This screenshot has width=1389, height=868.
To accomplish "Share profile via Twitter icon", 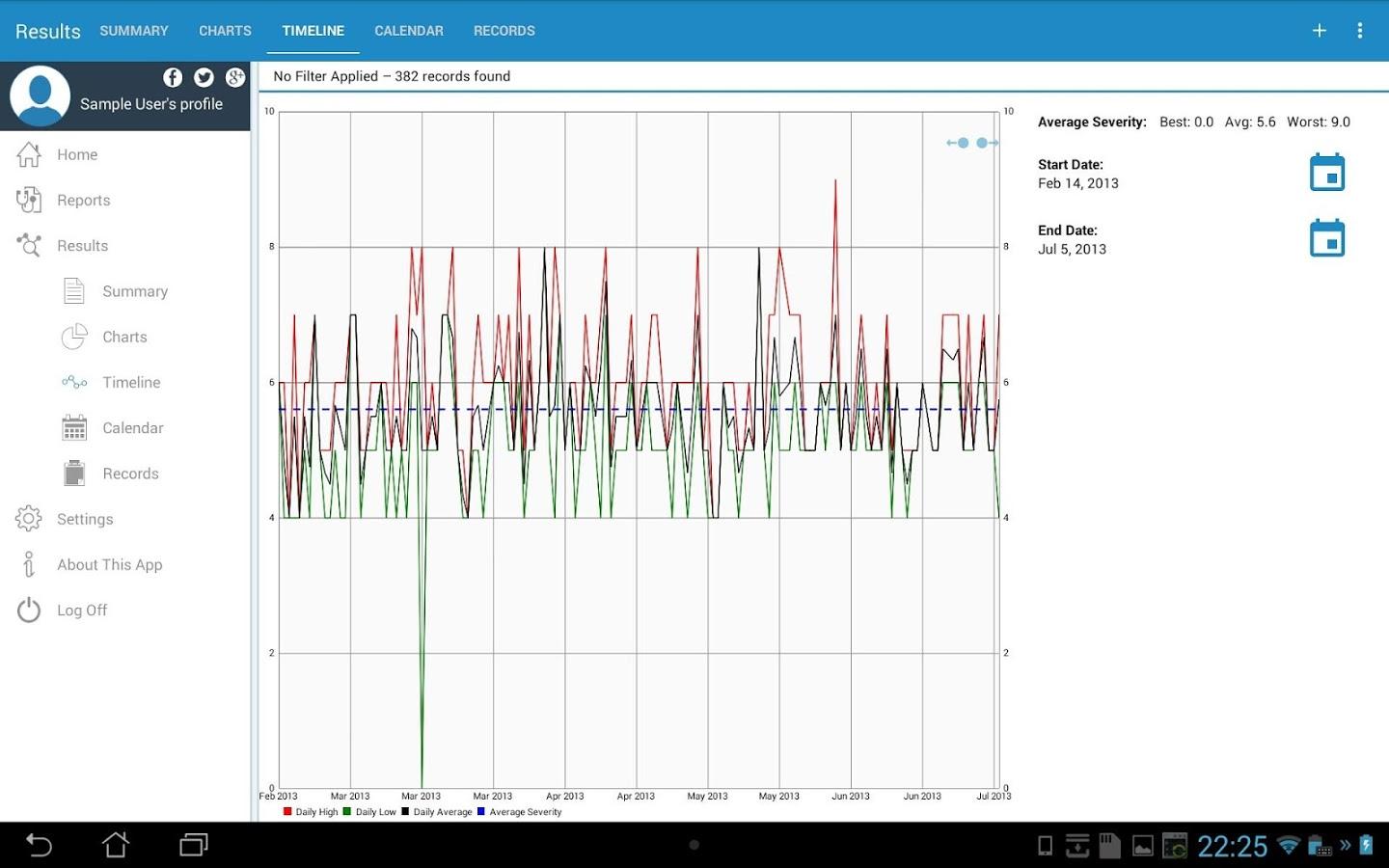I will click(x=204, y=77).
